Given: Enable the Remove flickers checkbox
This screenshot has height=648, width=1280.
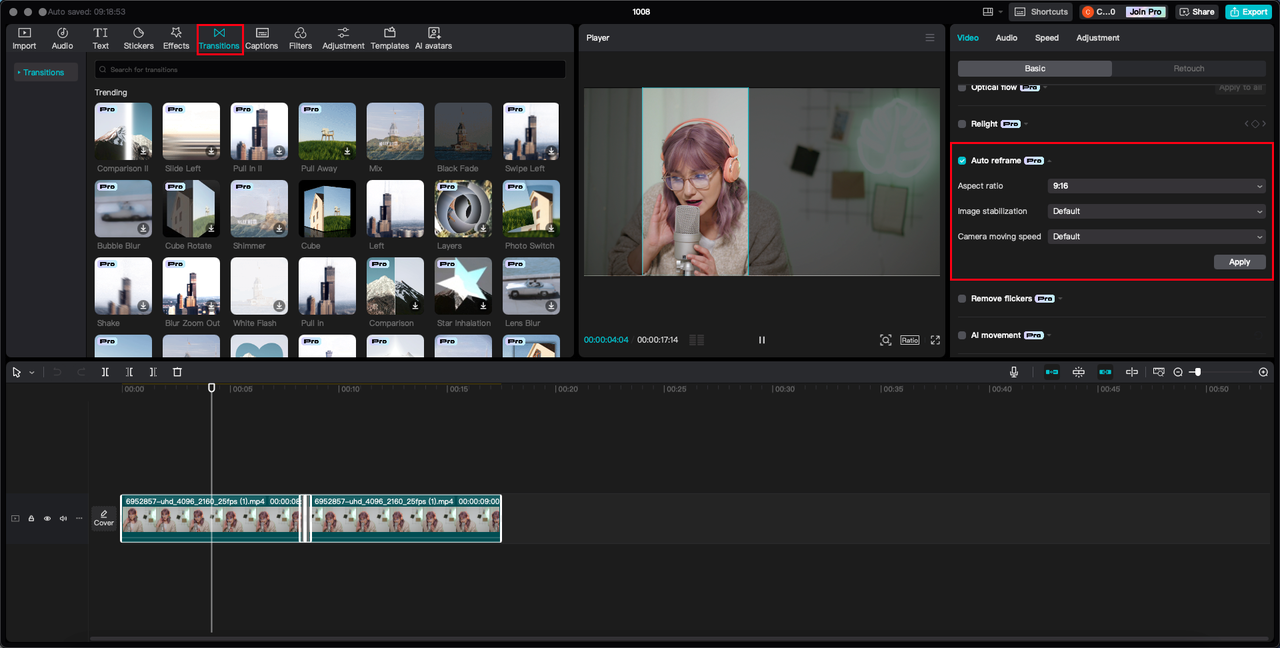Looking at the screenshot, I should tap(962, 299).
